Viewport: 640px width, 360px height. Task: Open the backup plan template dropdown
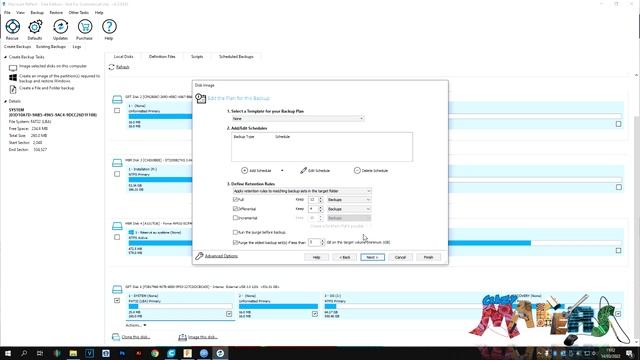298,118
